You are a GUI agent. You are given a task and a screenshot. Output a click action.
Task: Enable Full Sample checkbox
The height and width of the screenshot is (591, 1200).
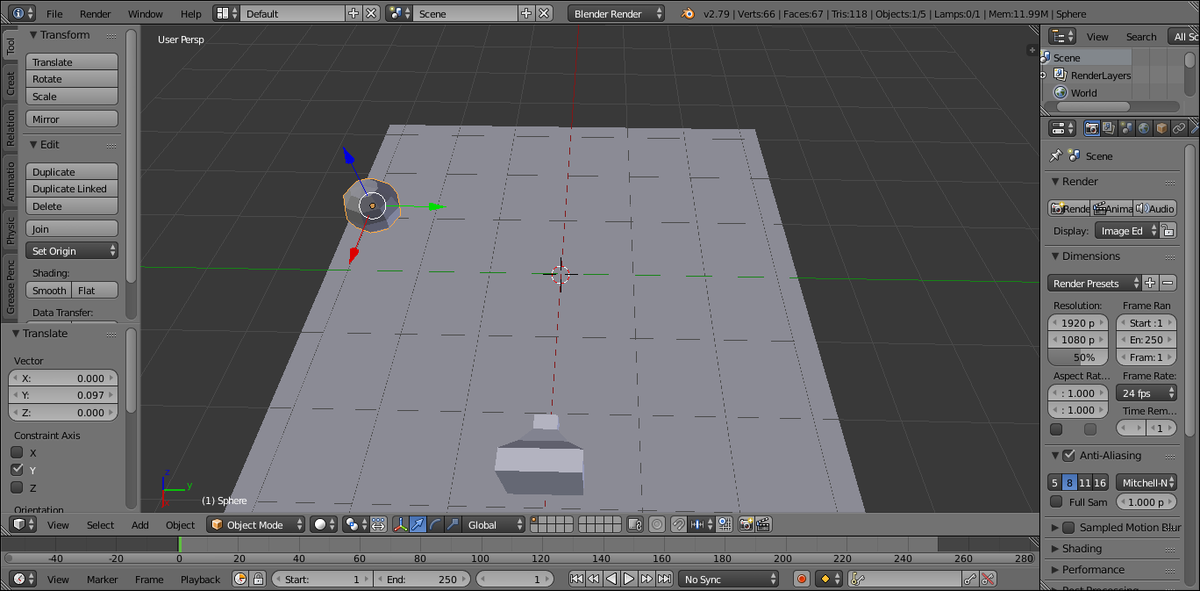click(1056, 502)
